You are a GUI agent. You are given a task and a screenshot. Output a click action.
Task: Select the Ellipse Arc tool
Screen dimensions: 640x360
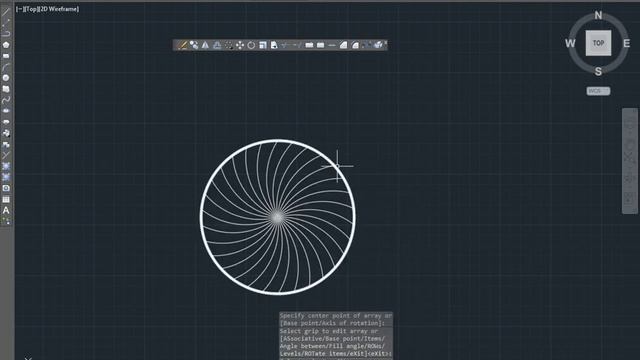(x=6, y=122)
